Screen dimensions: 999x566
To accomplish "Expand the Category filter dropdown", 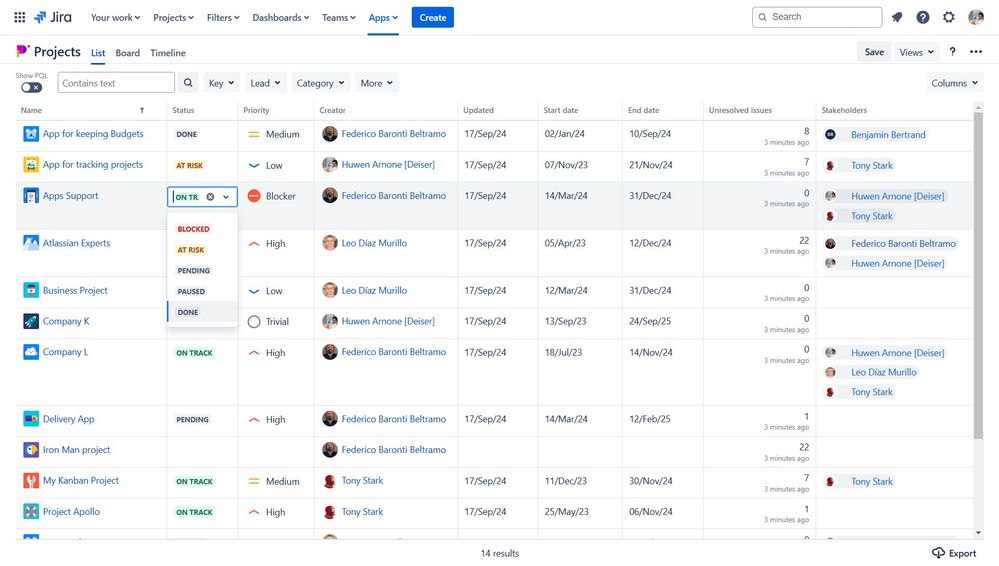I will (320, 83).
